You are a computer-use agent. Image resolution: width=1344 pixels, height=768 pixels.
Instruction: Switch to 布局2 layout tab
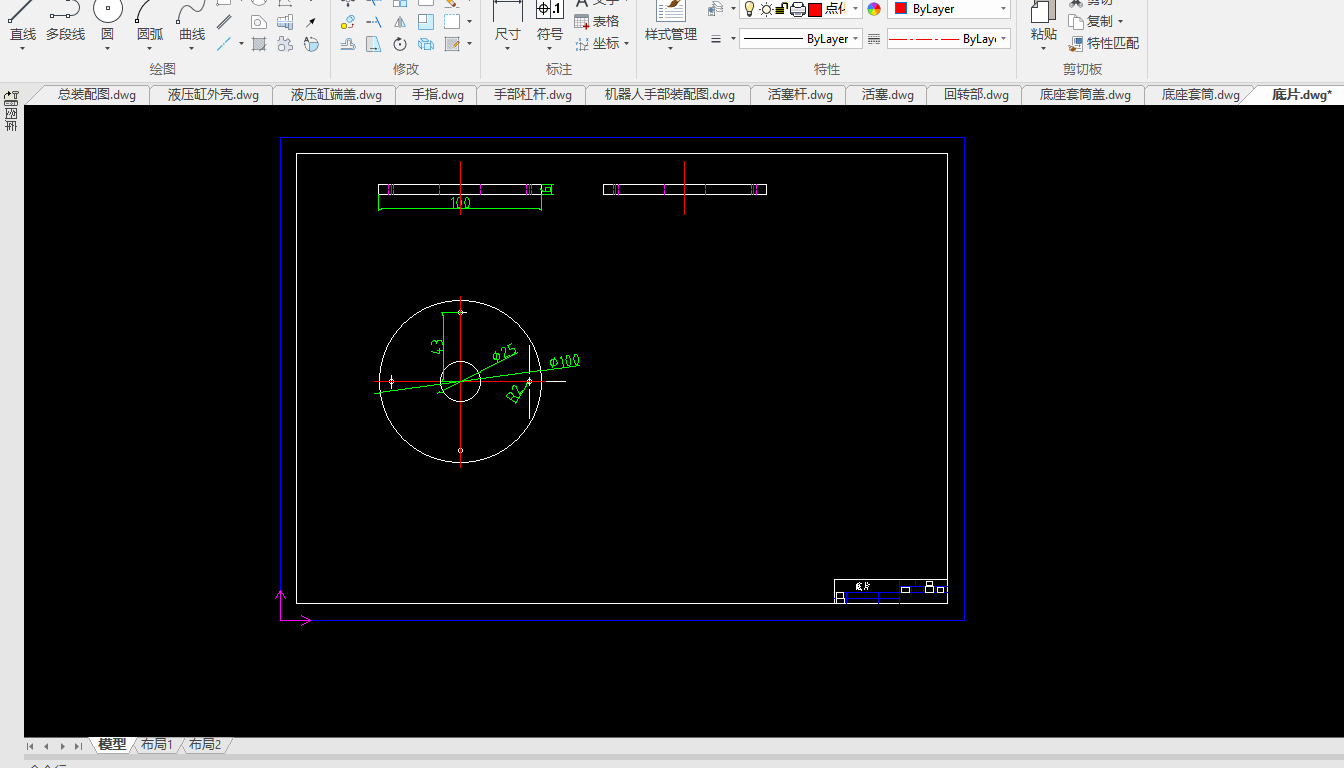click(x=205, y=745)
